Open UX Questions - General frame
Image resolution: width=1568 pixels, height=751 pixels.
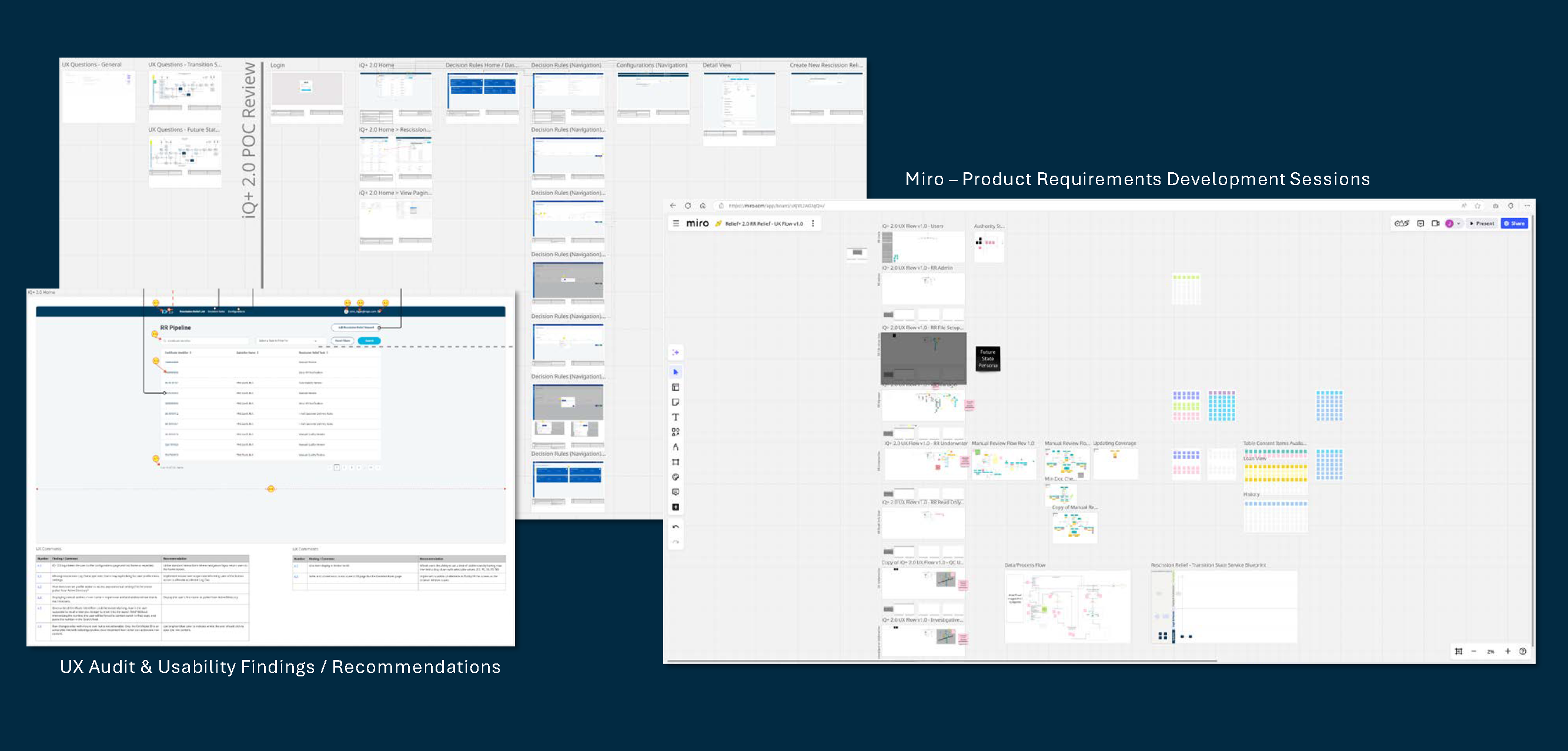[x=99, y=96]
